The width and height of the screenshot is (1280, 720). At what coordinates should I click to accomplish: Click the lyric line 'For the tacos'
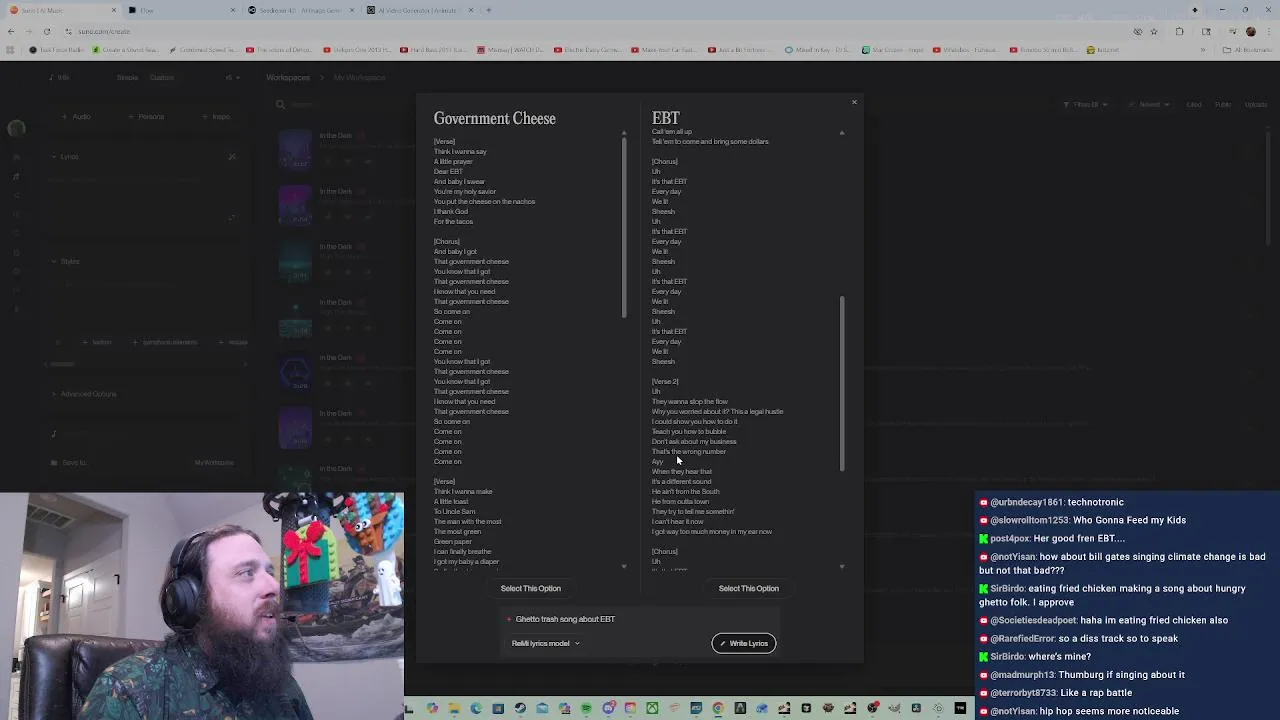pyautogui.click(x=453, y=221)
